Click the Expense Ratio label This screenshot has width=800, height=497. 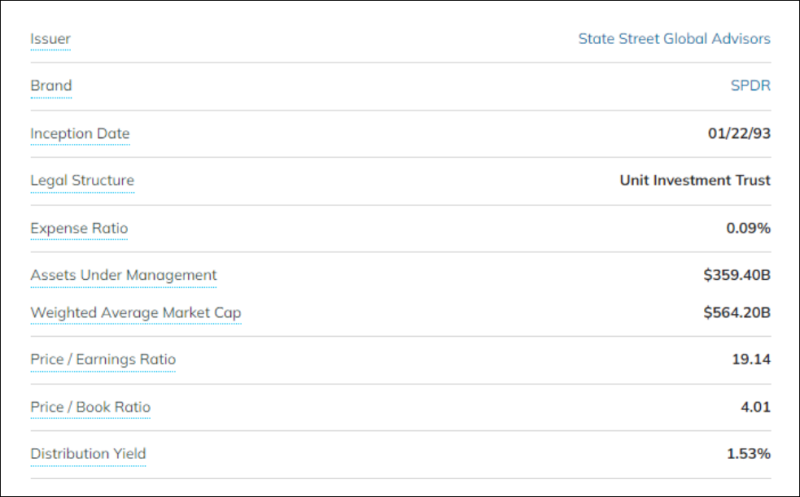(79, 228)
